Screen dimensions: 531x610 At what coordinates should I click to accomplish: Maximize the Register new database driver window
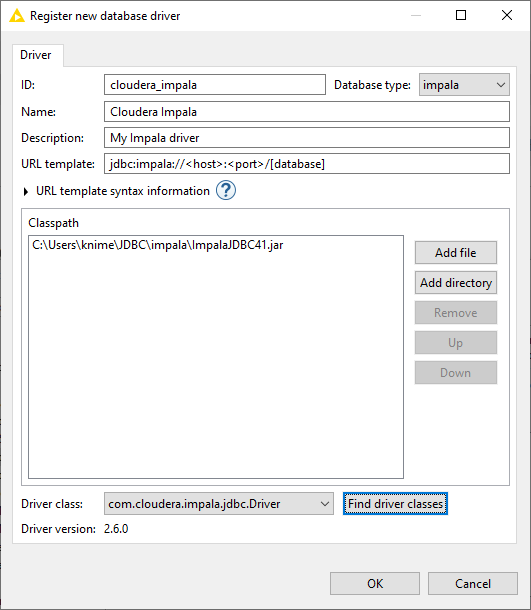461,16
